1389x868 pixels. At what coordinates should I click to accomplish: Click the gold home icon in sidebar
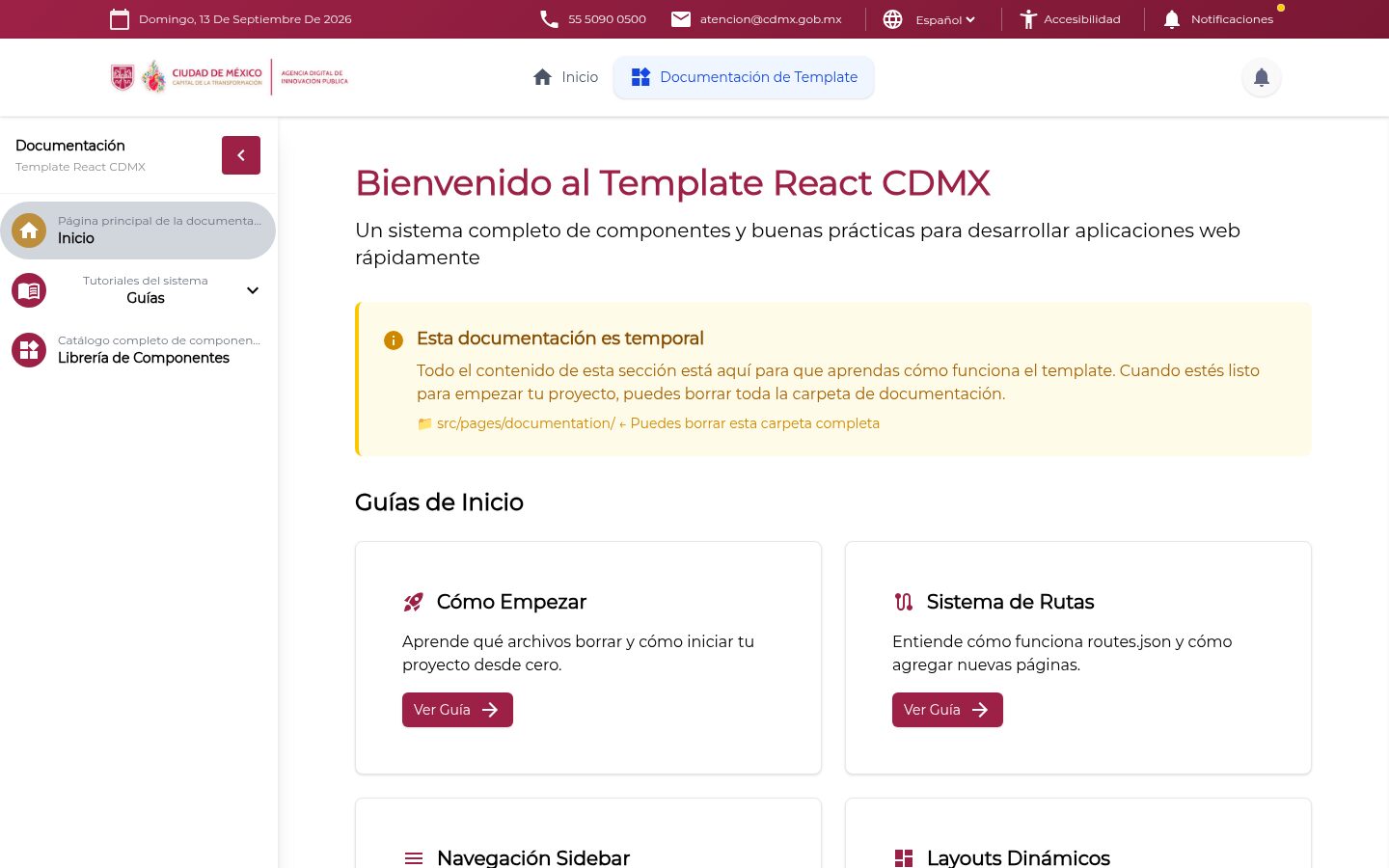click(29, 231)
